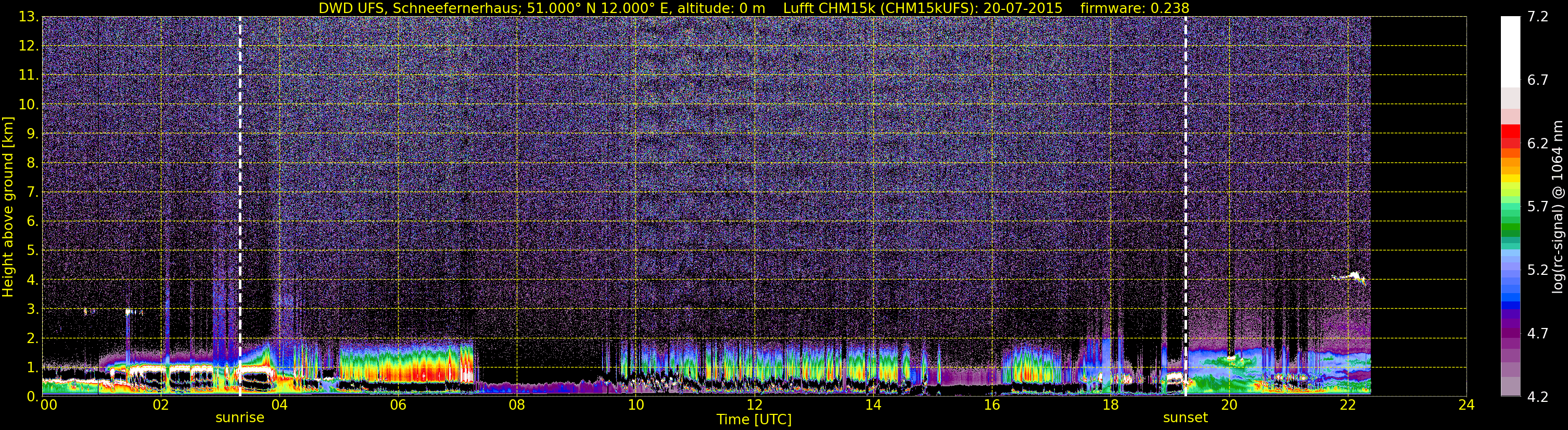Click the height tick '7.'

(33, 193)
